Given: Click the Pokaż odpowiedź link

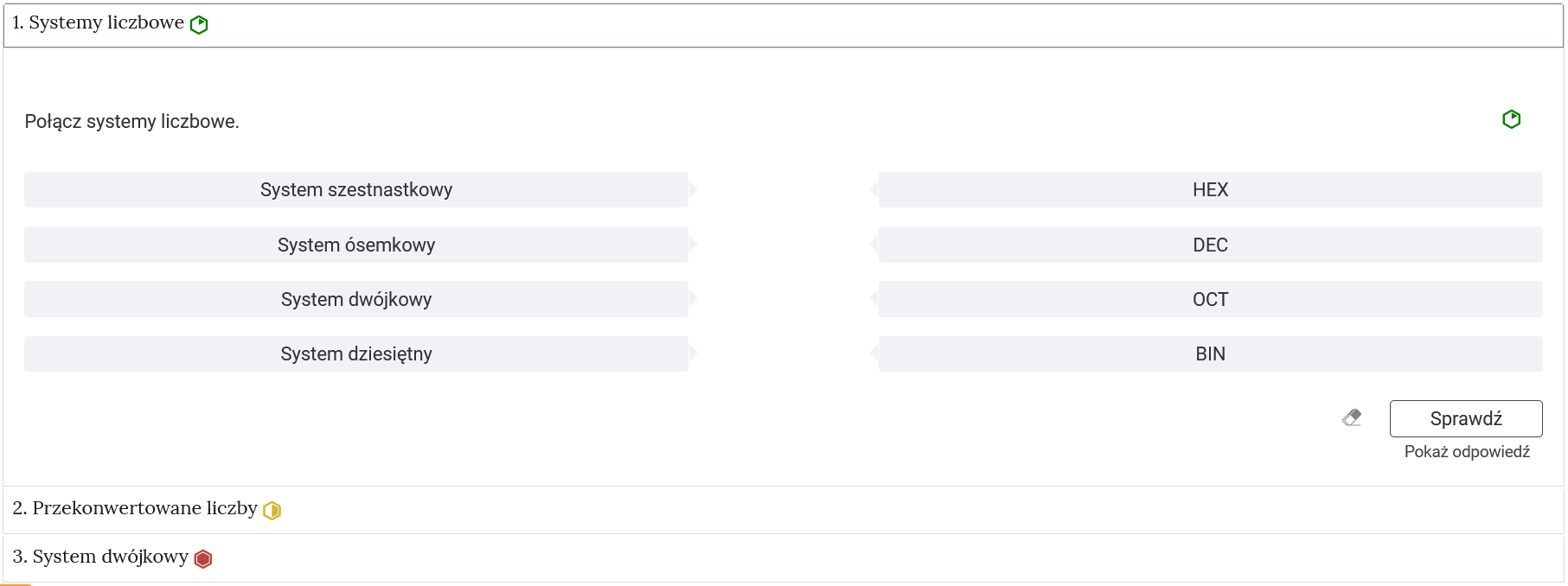Looking at the screenshot, I should [1466, 452].
